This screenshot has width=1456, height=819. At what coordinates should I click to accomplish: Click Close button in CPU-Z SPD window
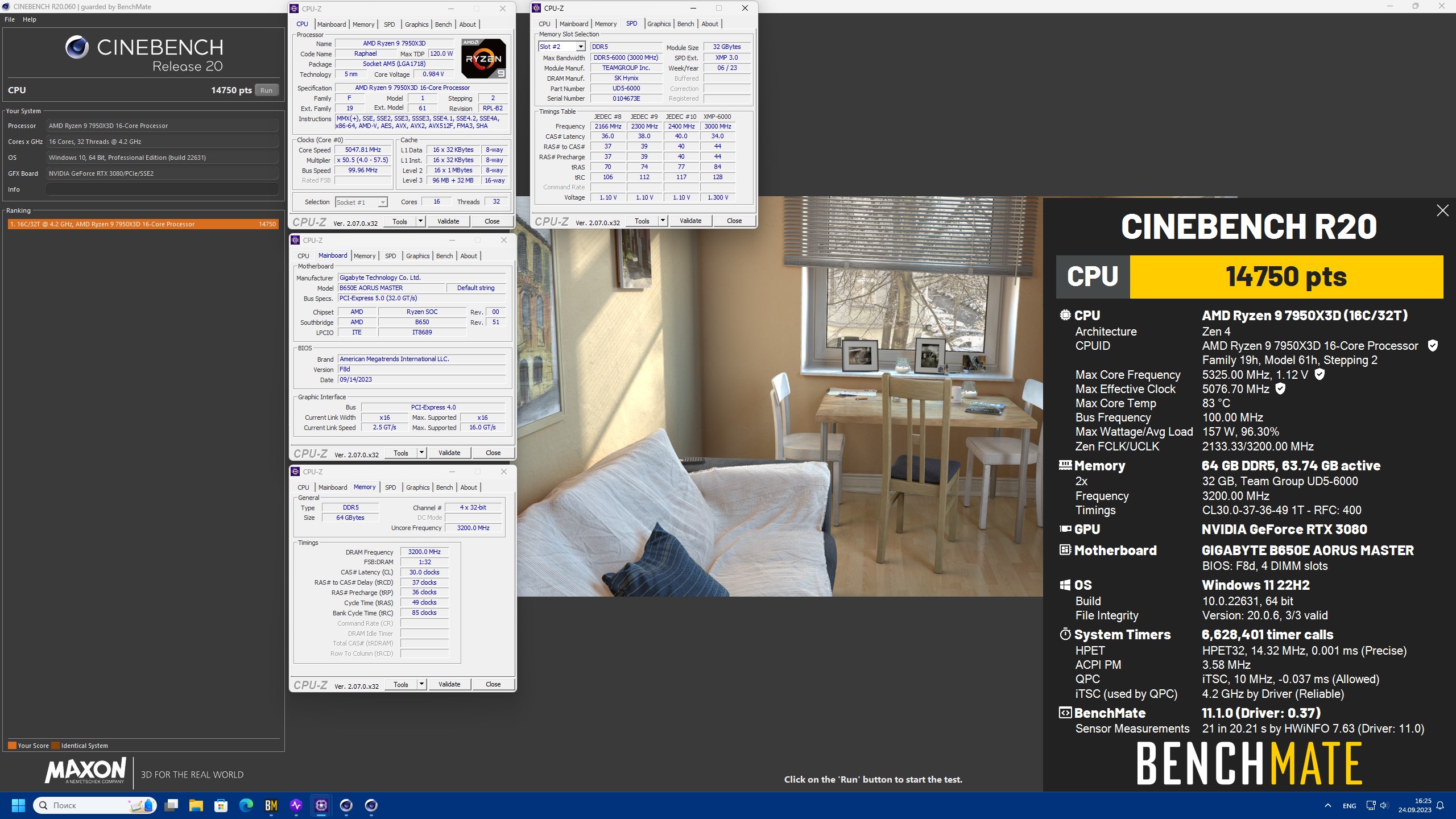[734, 221]
